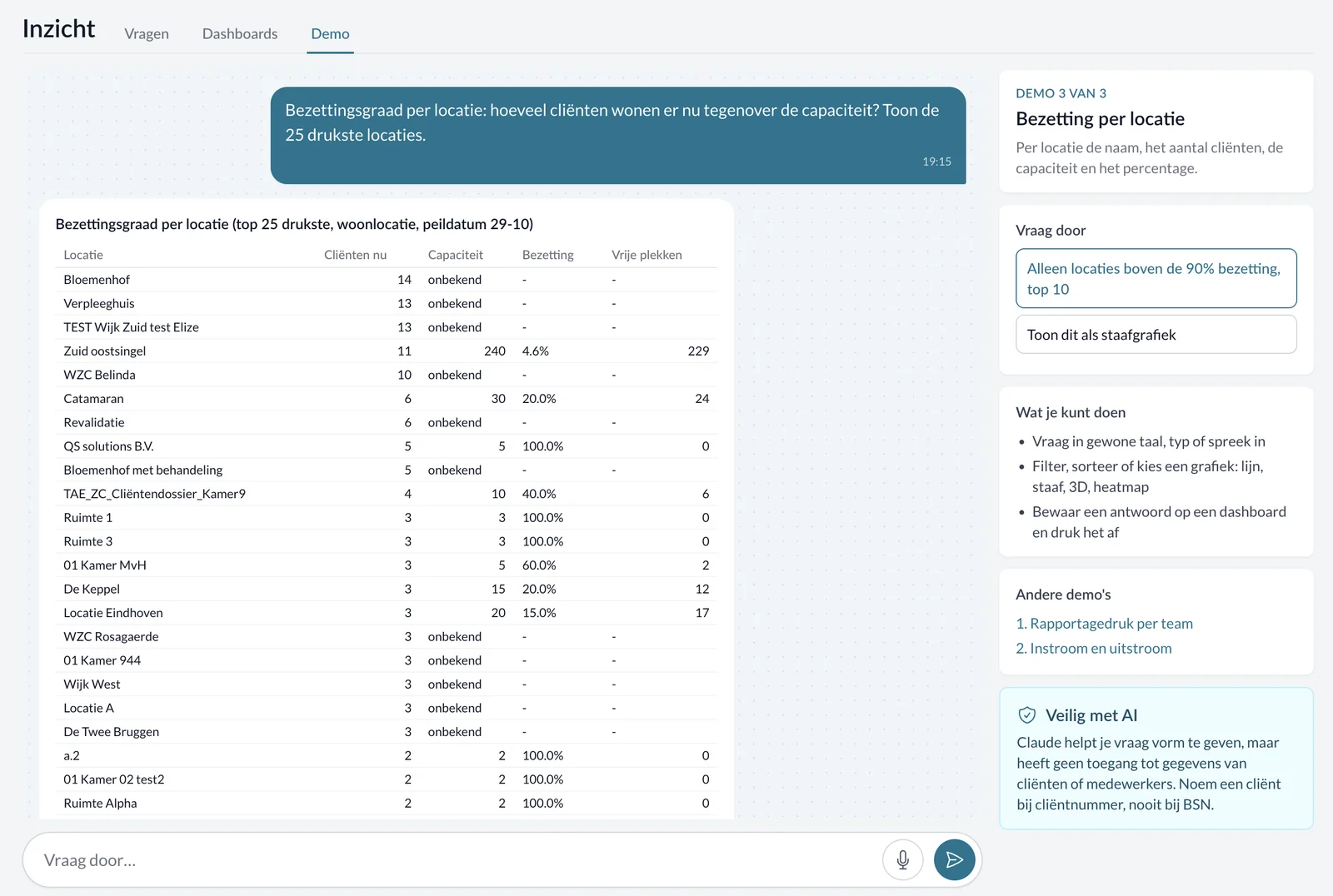Click the 'WZC Rosagaerde' row
Image resolution: width=1333 pixels, height=896 pixels.
tap(387, 637)
